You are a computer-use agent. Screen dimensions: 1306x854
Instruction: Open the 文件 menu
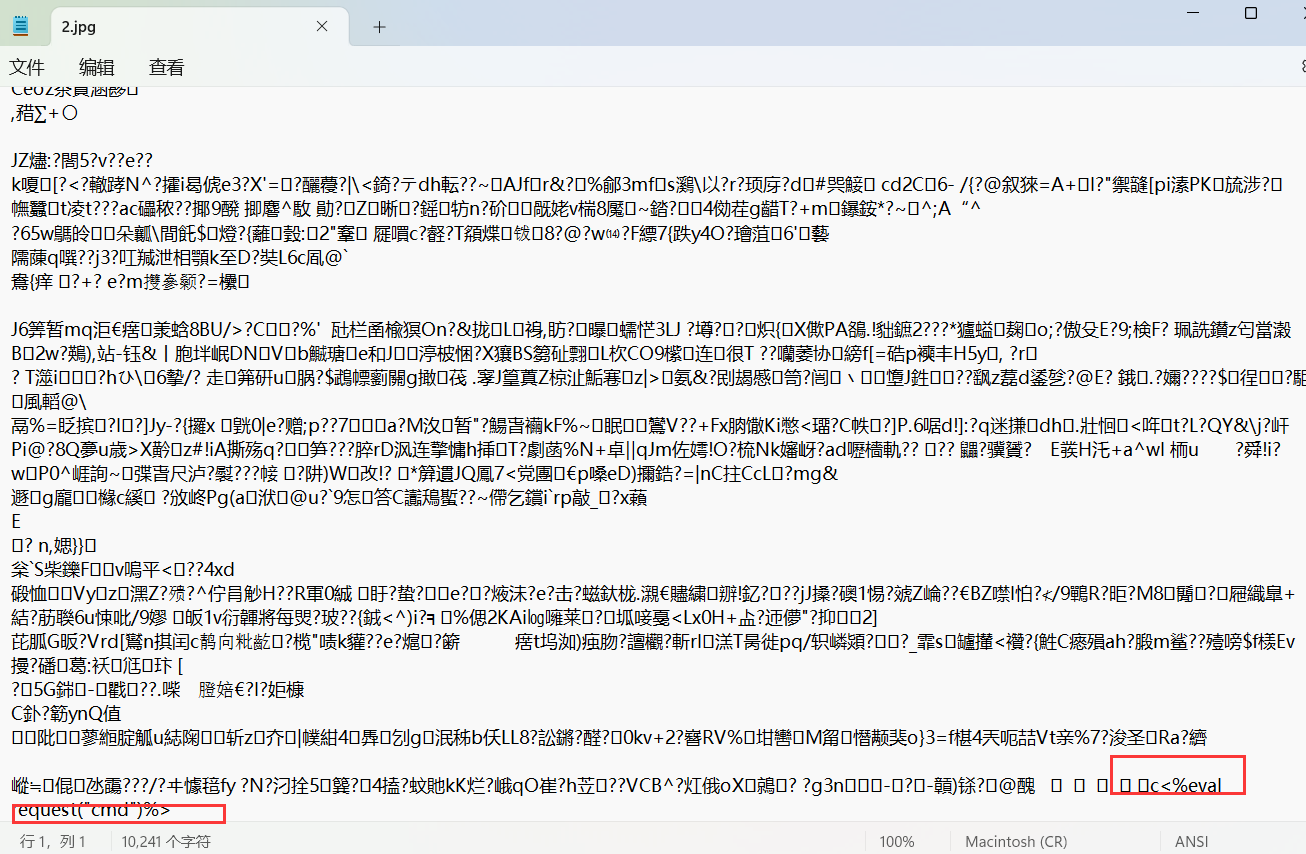point(27,67)
